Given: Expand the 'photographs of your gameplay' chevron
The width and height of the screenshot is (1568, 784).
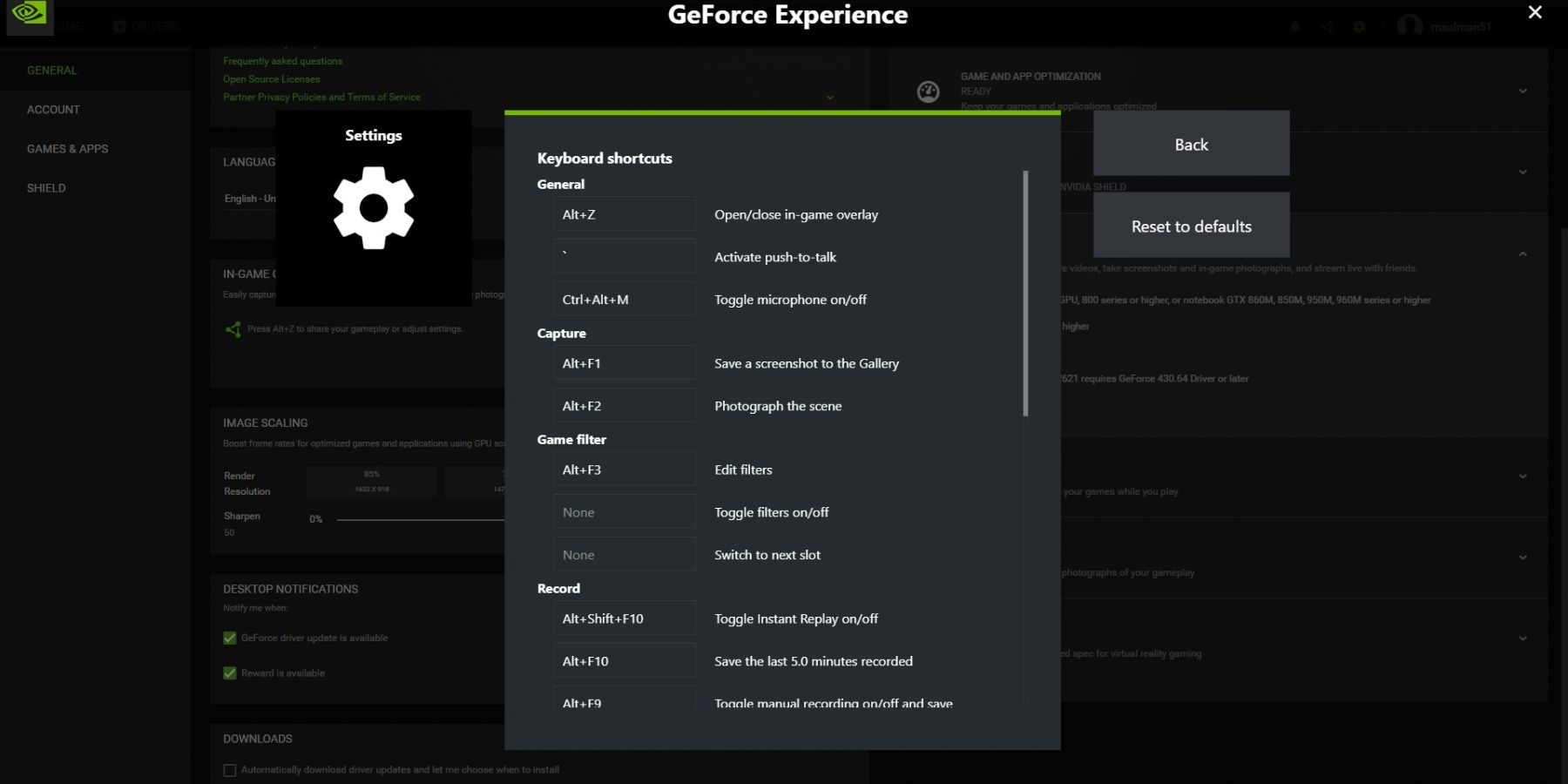Looking at the screenshot, I should [1523, 558].
